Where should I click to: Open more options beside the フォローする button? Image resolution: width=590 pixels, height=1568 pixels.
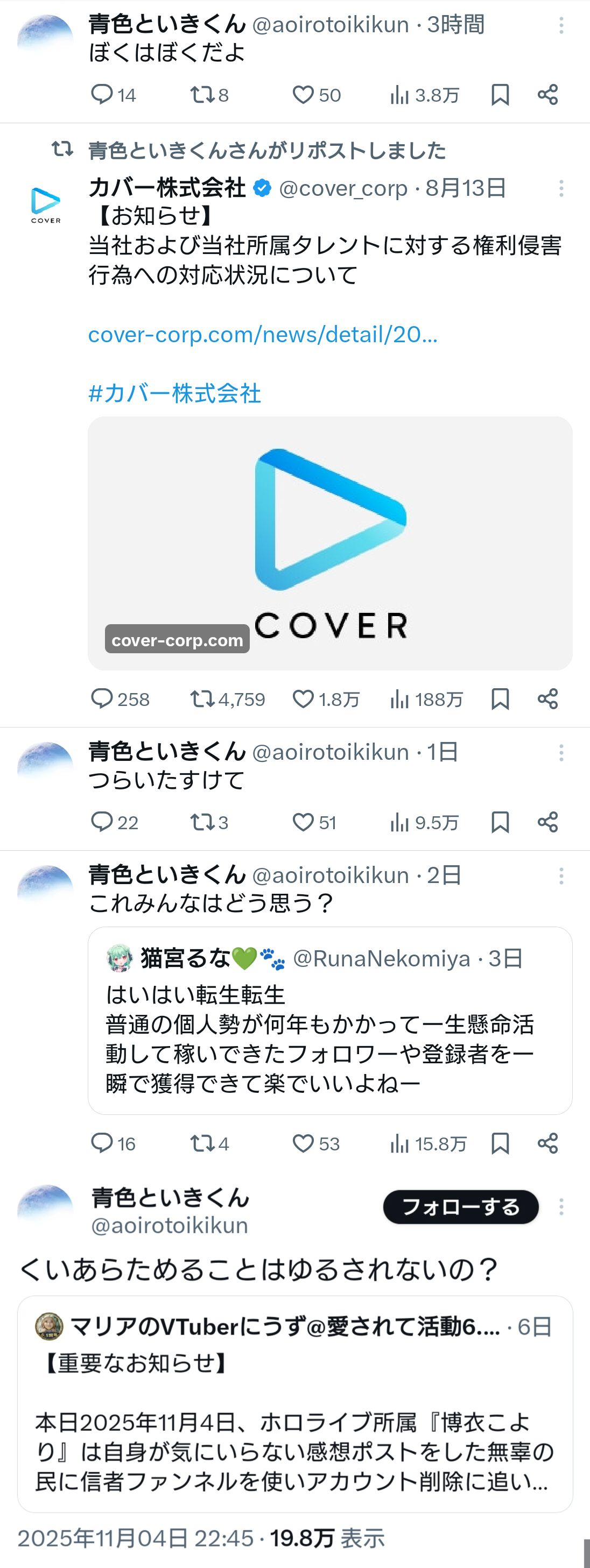pos(561,1206)
